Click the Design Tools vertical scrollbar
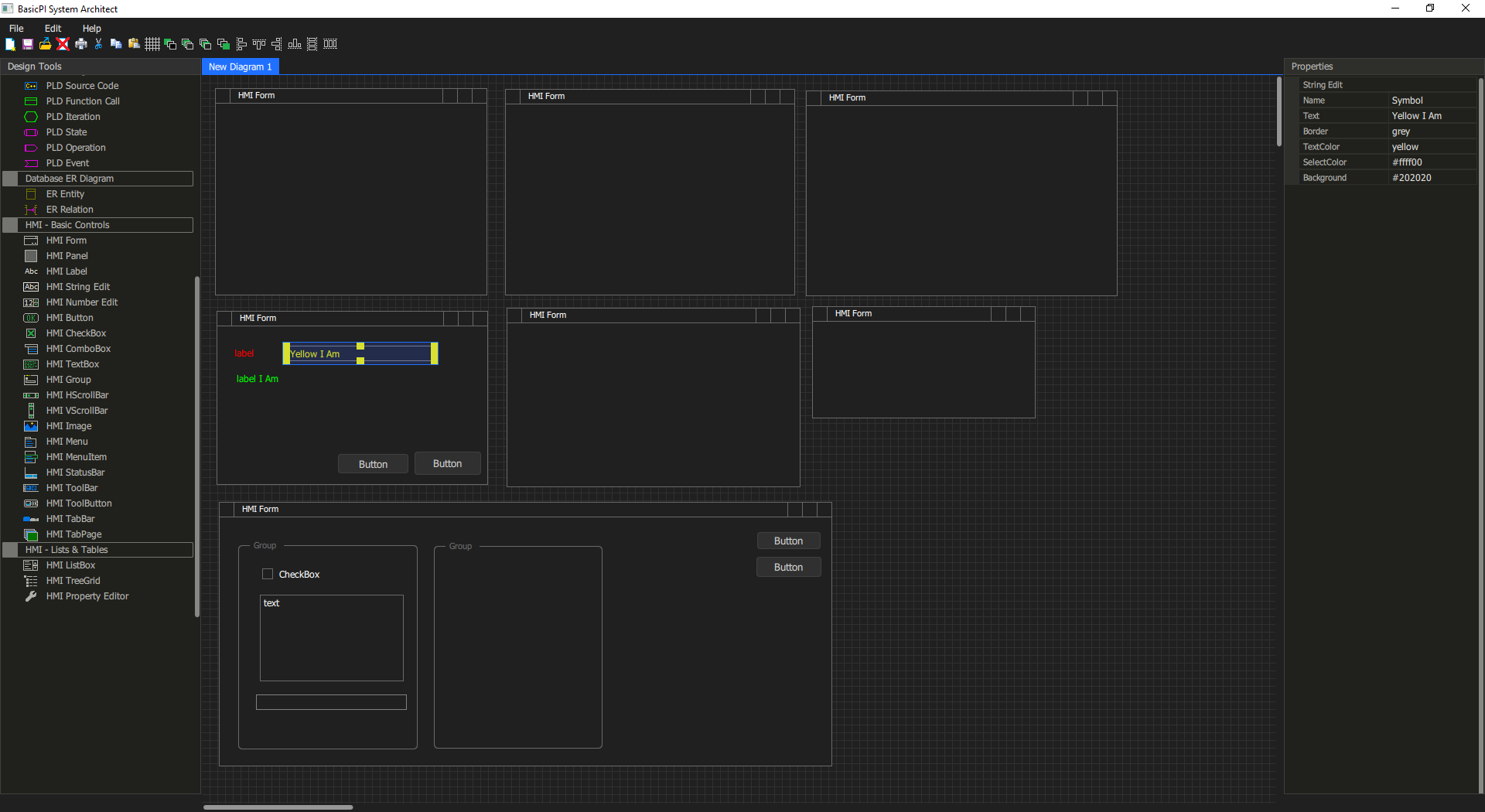 [197, 446]
